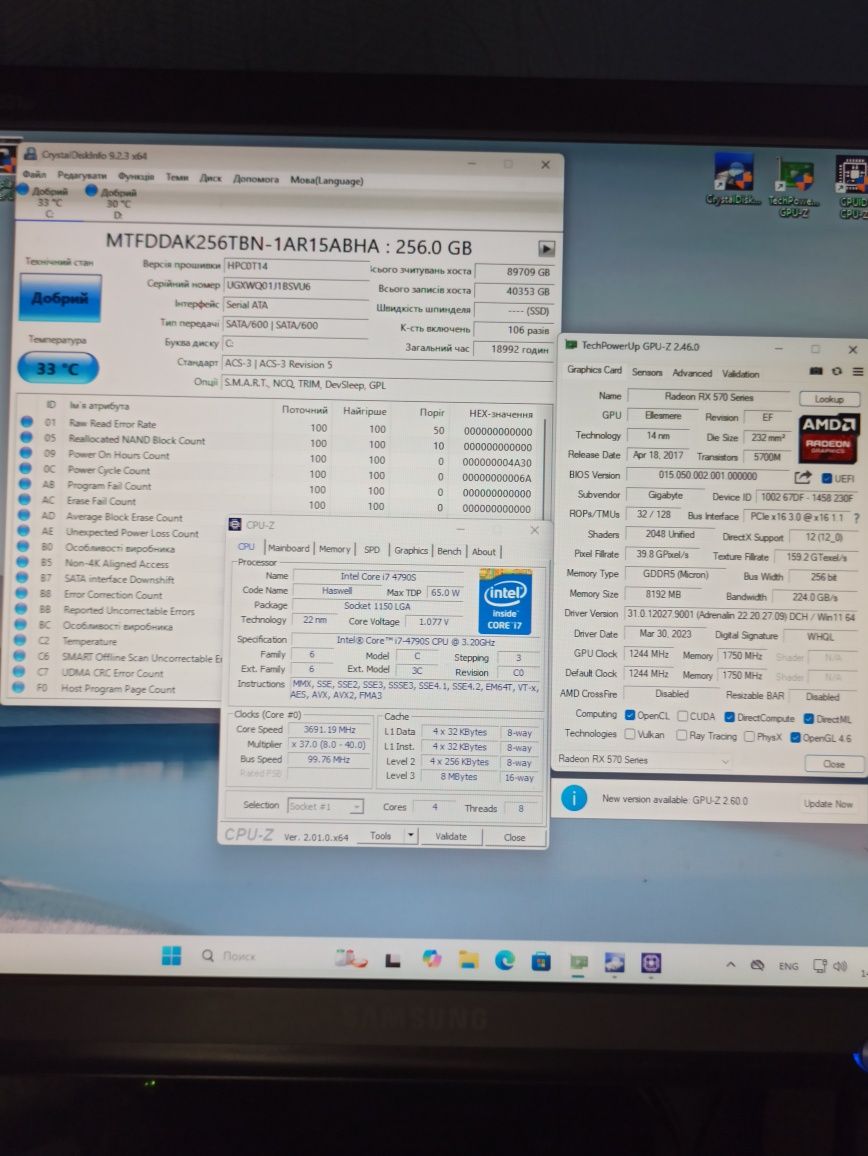
Task: Click the SMART attribute list scrollbar
Action: [x=546, y=468]
